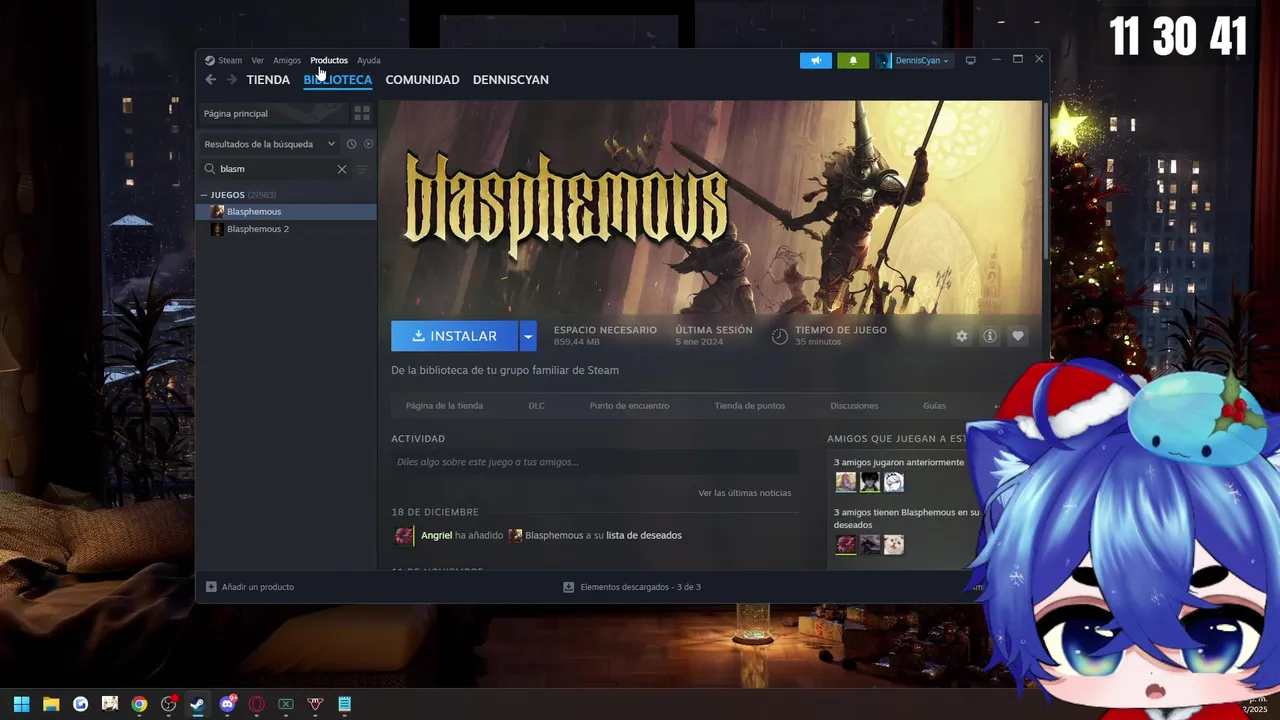The height and width of the screenshot is (720, 1280).
Task: Open the Productos menu
Action: 329,60
